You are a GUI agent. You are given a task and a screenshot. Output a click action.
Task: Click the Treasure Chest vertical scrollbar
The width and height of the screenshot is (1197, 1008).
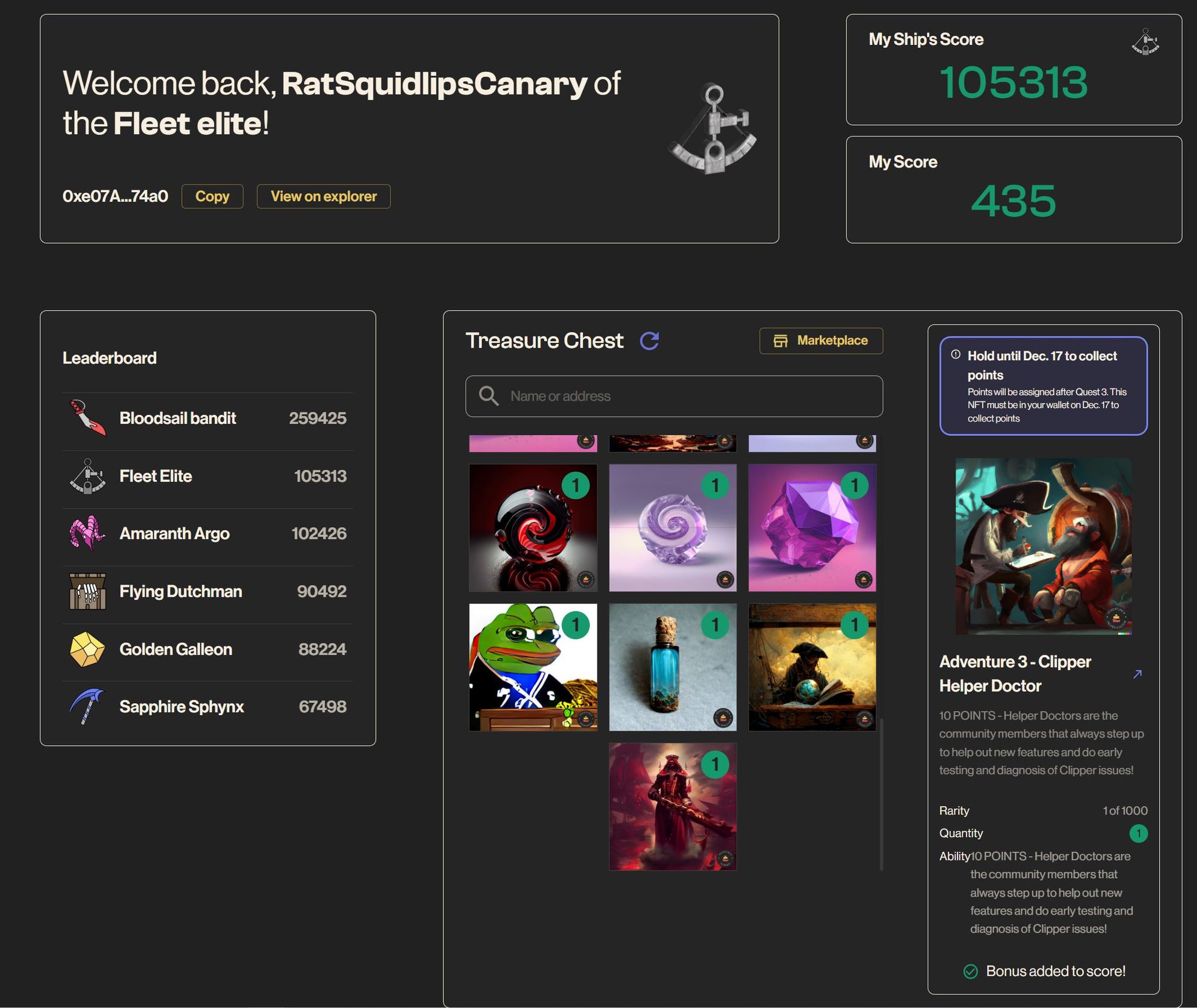click(x=881, y=793)
